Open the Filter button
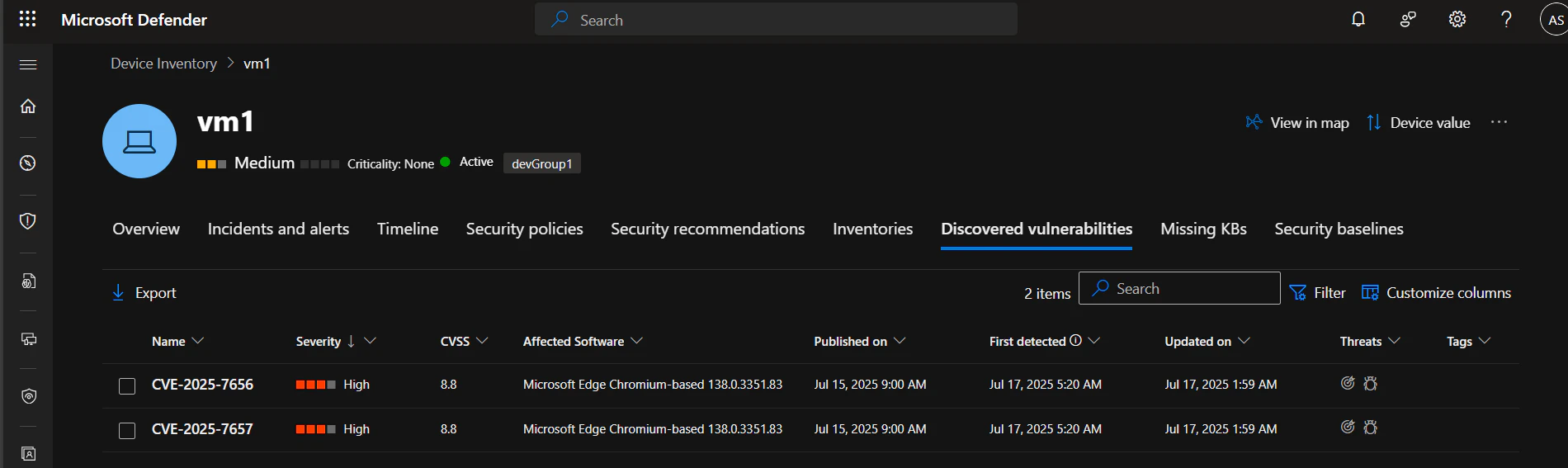Screen dimensions: 1568x468 [x=1317, y=292]
